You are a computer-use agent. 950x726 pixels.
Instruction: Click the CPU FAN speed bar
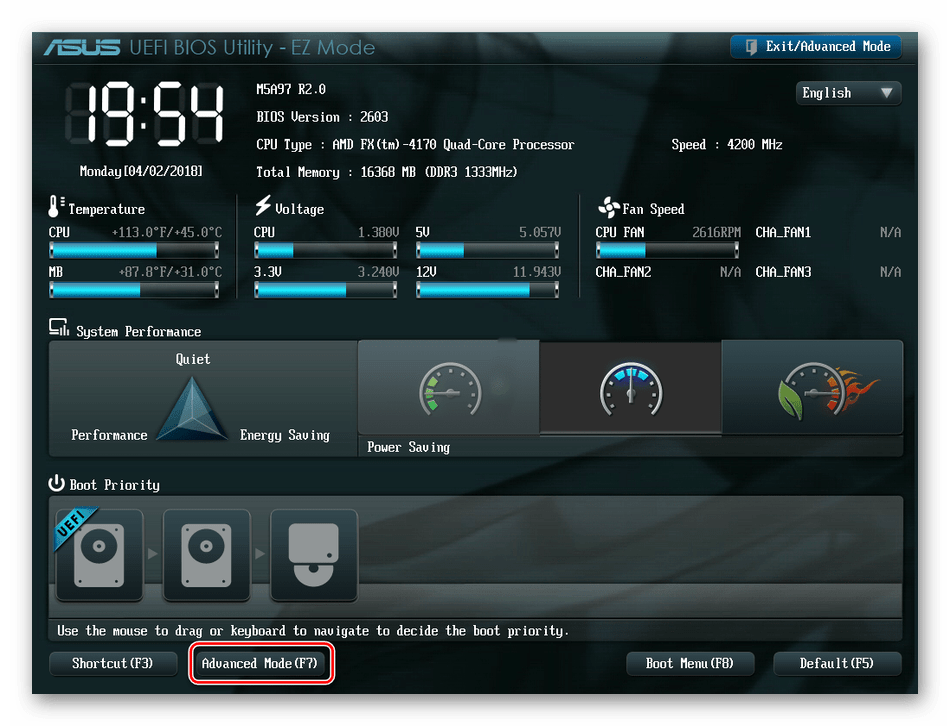point(668,250)
